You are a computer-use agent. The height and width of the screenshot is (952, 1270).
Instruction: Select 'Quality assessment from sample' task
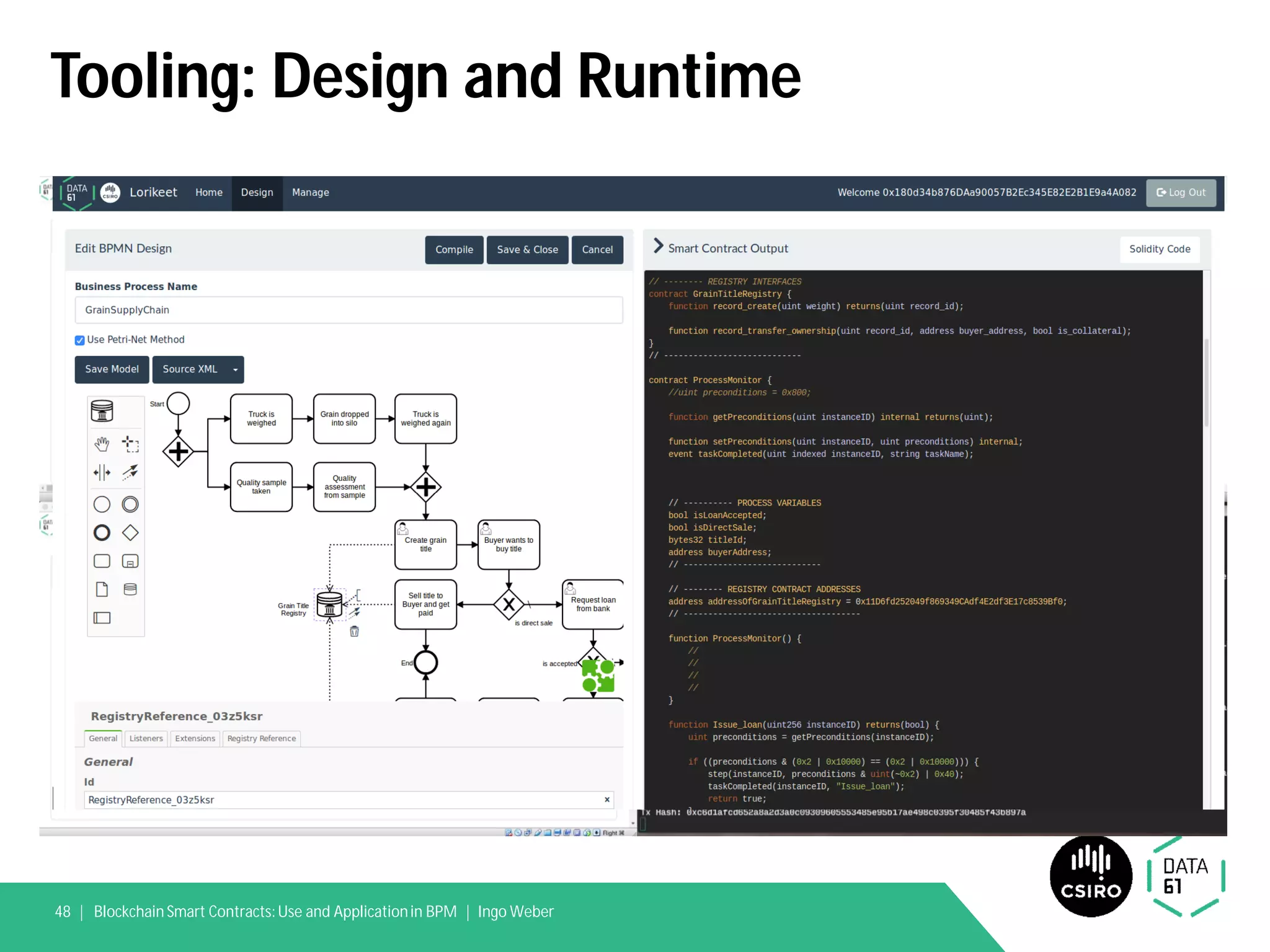point(345,487)
